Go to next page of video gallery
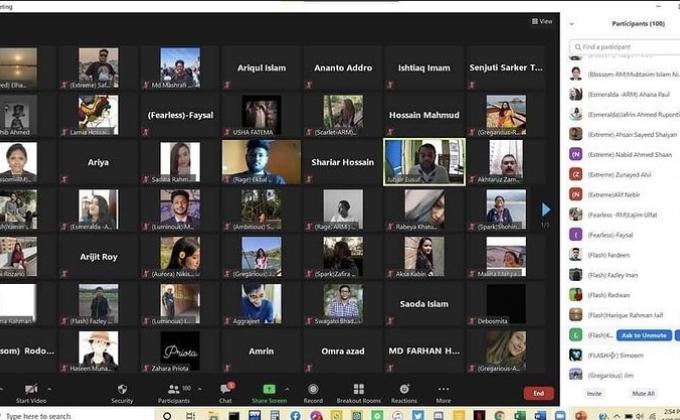Screen dimensions: 680x420 [x=546, y=209]
